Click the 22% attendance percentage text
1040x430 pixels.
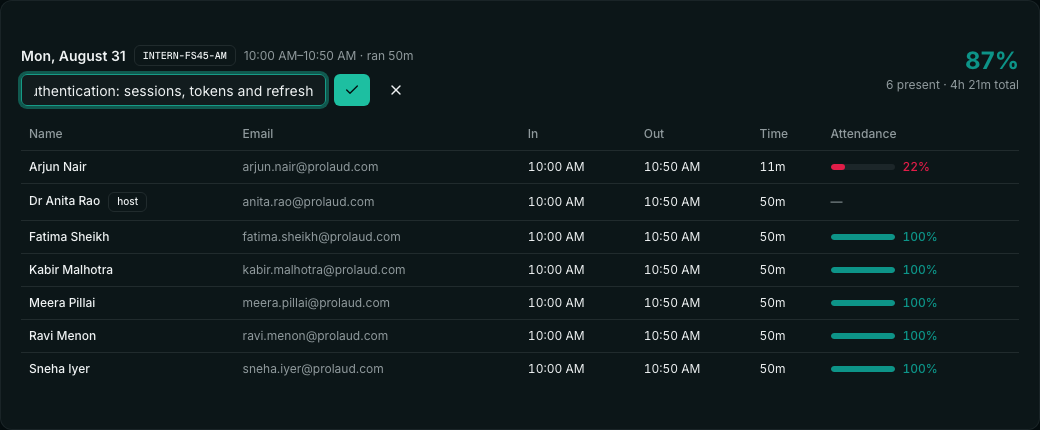coord(916,167)
